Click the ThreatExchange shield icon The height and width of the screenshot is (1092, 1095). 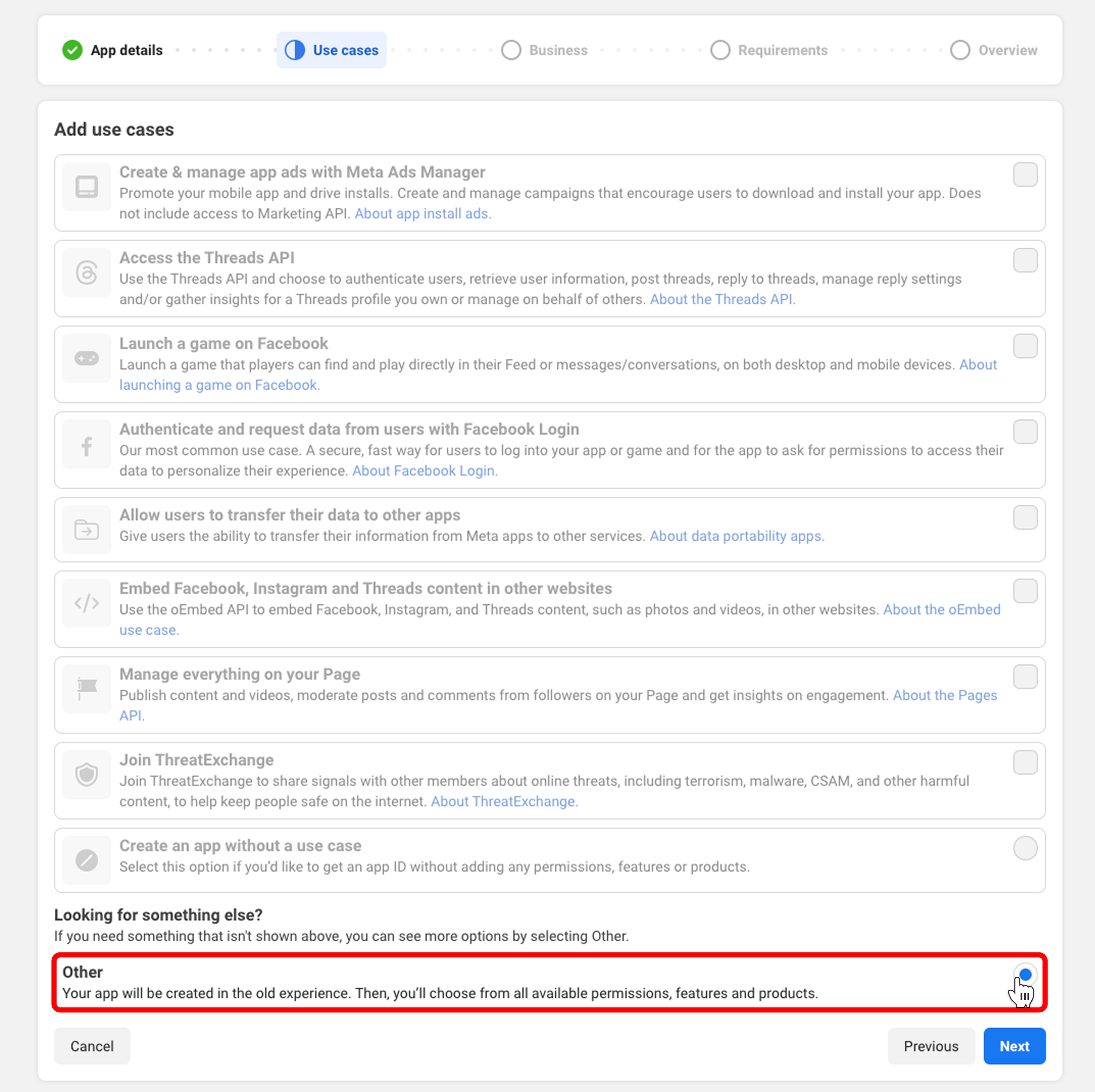pyautogui.click(x=87, y=774)
